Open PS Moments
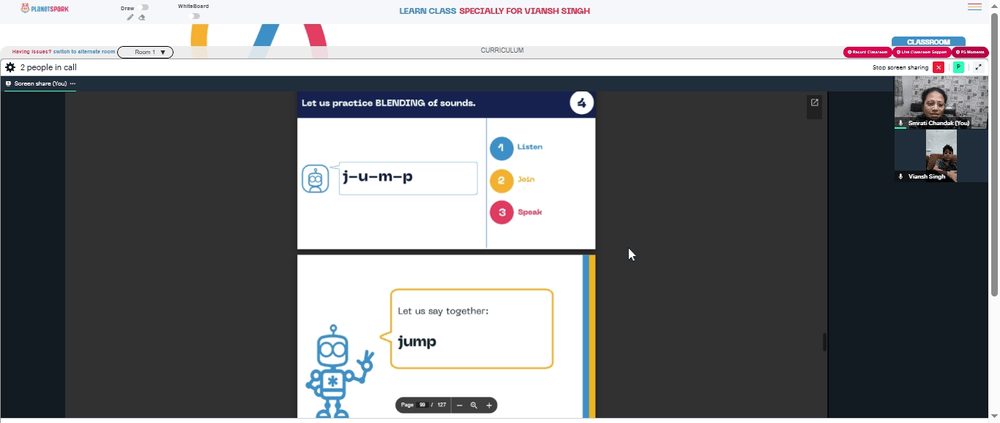1000x423 pixels. point(970,52)
